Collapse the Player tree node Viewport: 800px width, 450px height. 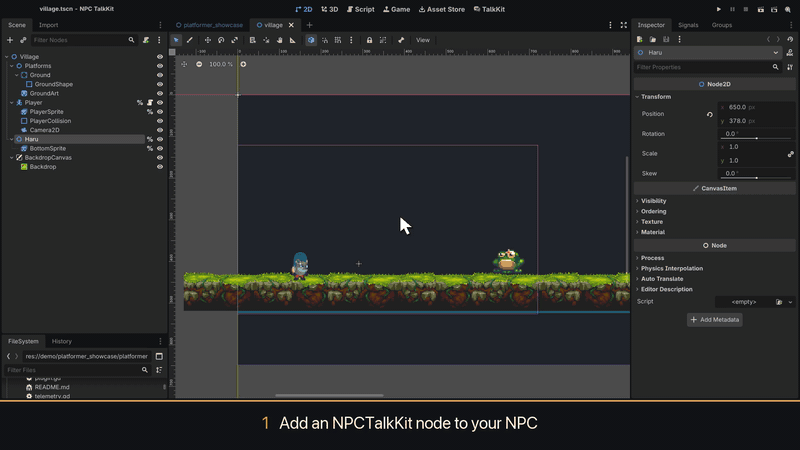[12, 103]
